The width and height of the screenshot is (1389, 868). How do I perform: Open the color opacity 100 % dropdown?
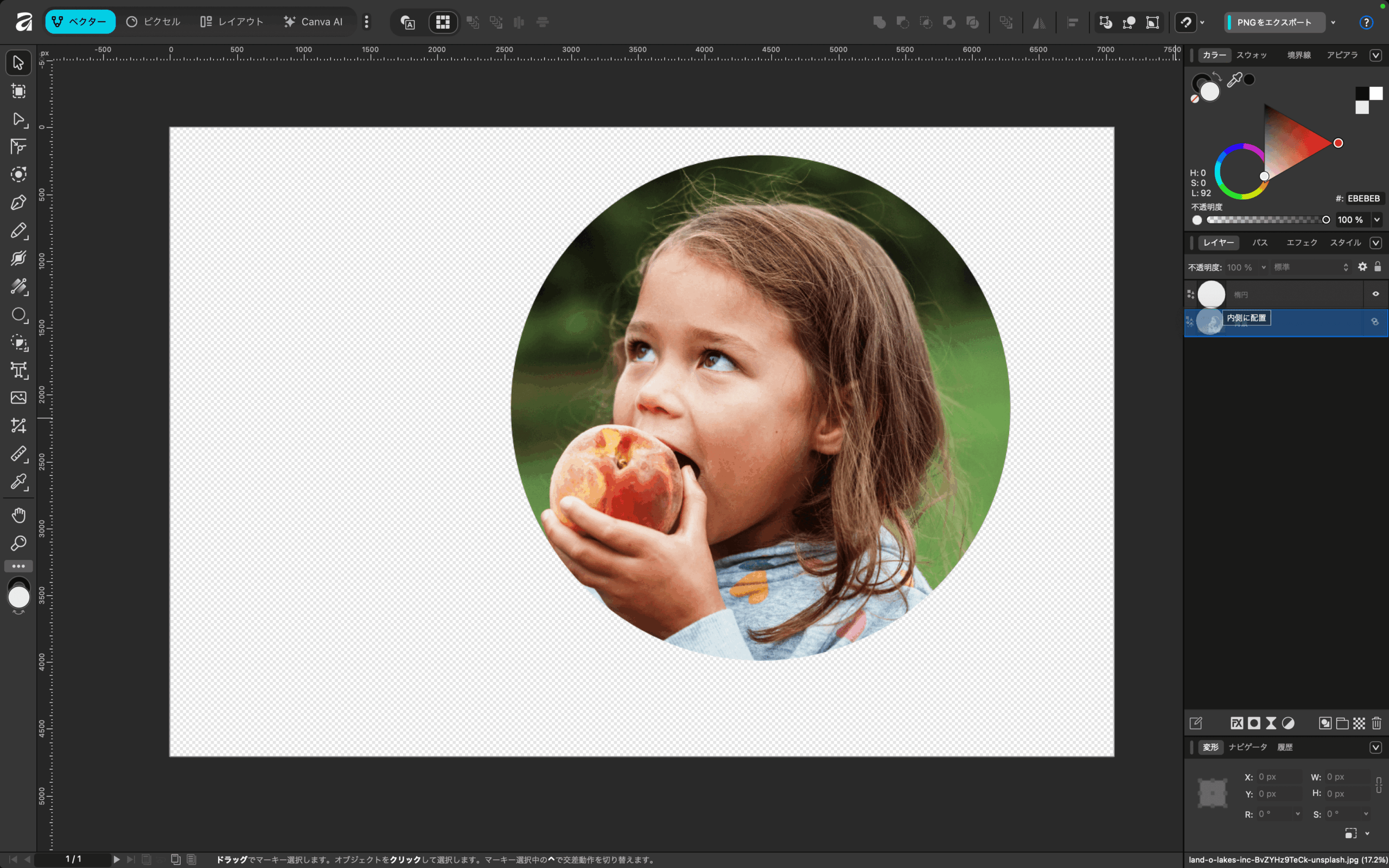(x=1377, y=220)
